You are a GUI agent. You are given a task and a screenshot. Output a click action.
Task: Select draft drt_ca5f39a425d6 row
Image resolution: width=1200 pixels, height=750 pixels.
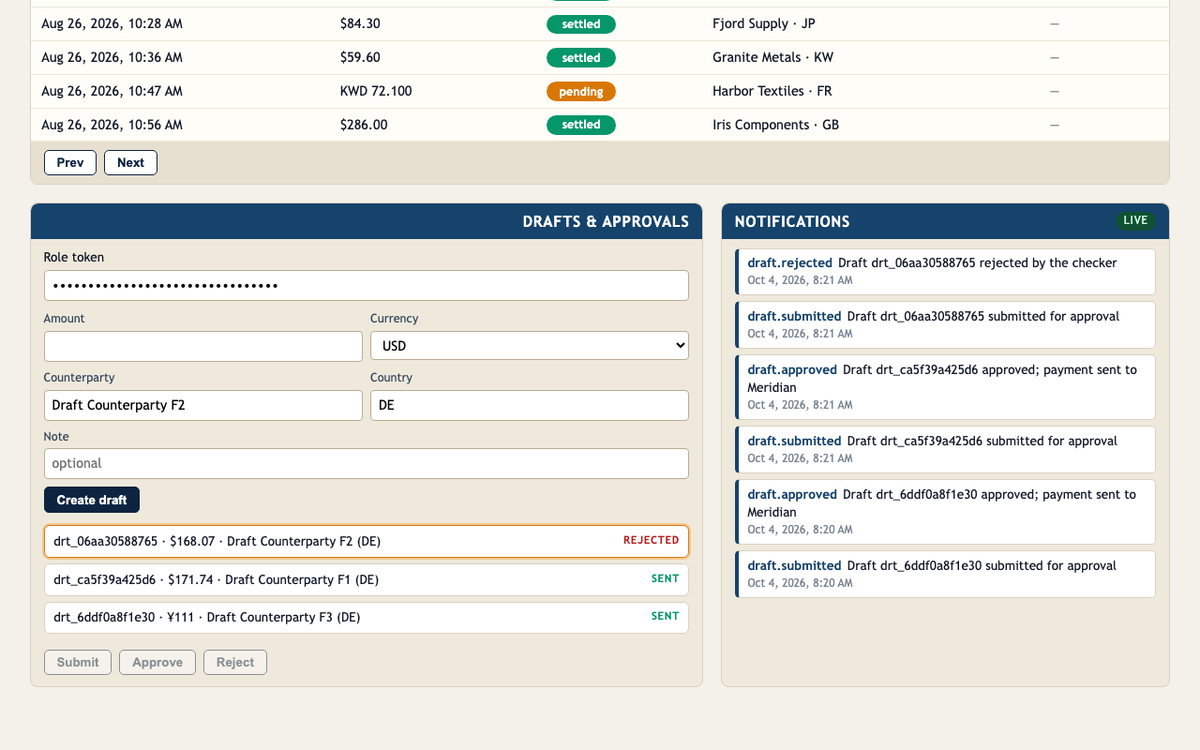click(366, 579)
